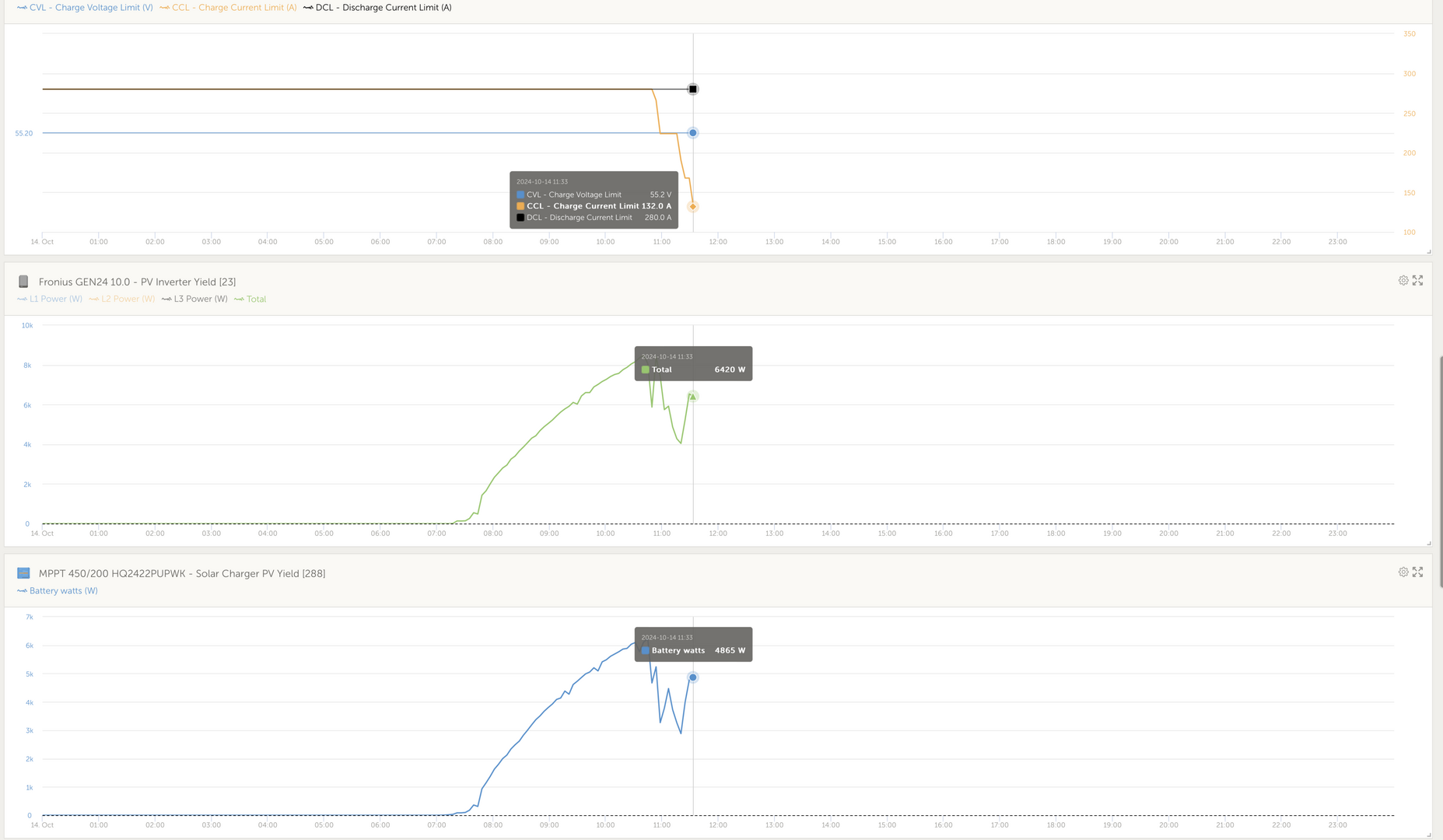Open settings gear for Fronius PV Inverter Yield widget
1443x840 pixels.
[1403, 280]
